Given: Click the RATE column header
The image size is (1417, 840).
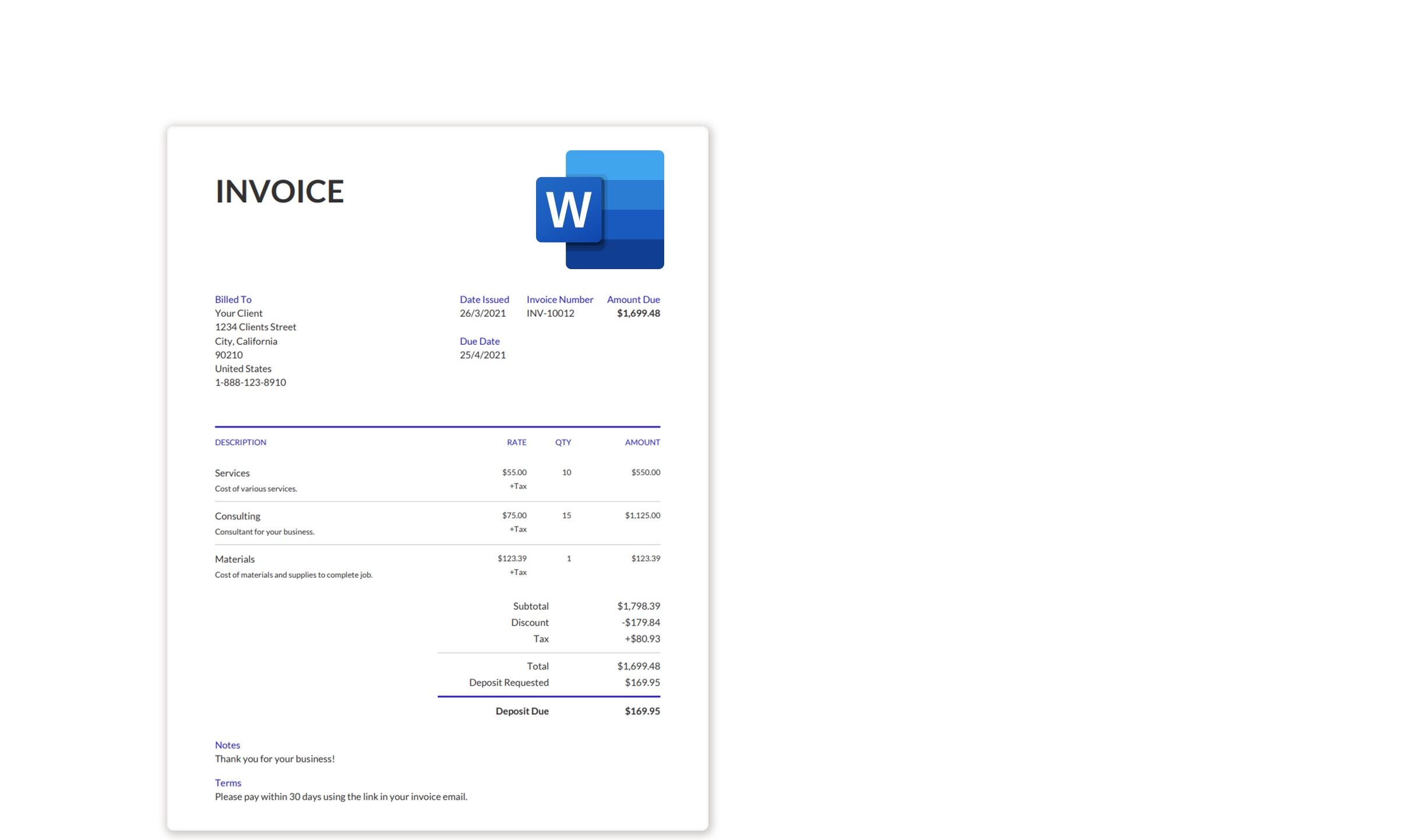Looking at the screenshot, I should 516,442.
